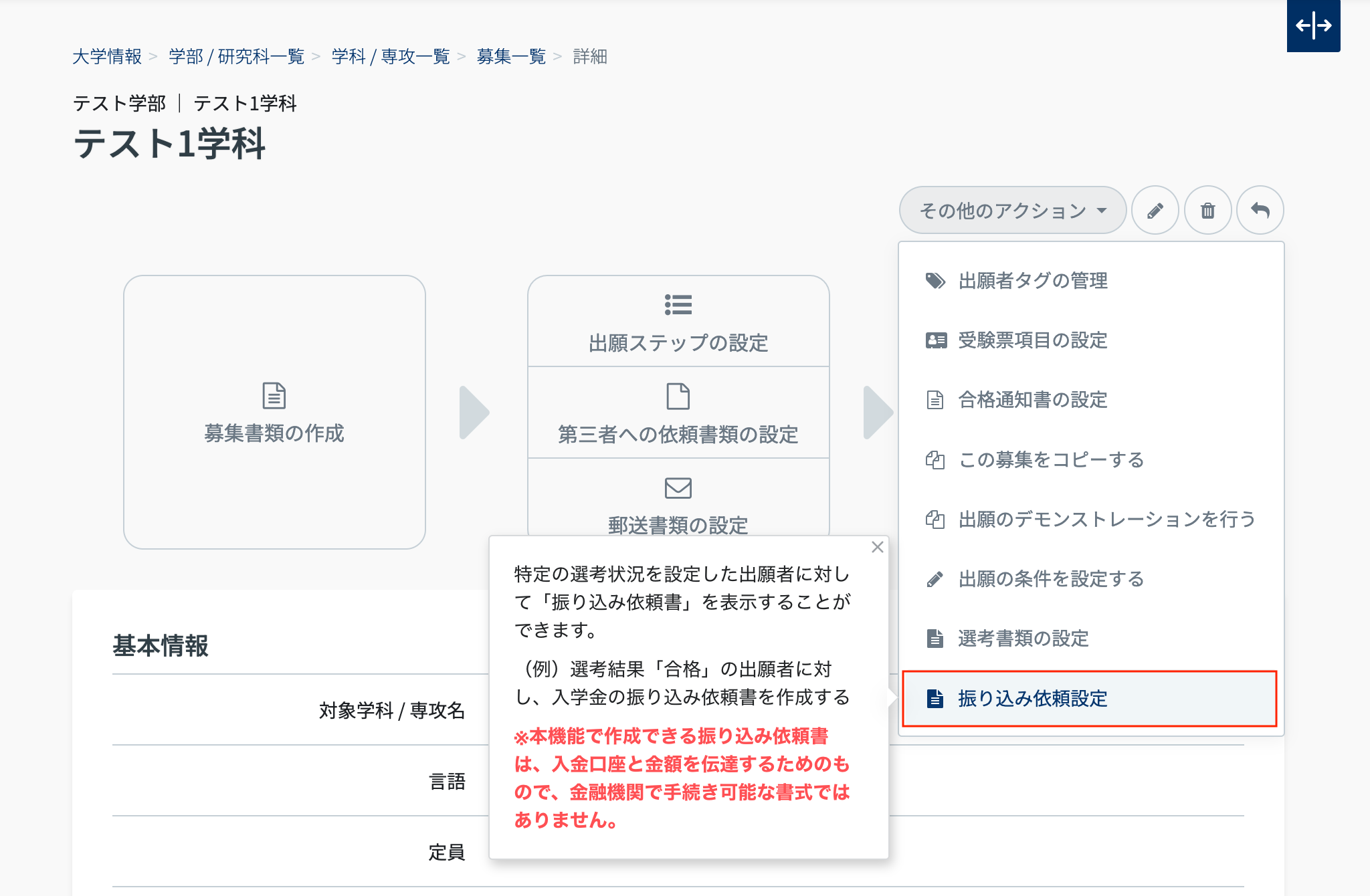This screenshot has height=896, width=1370.
Task: Click the back arrow icon button
Action: pyautogui.click(x=1260, y=211)
